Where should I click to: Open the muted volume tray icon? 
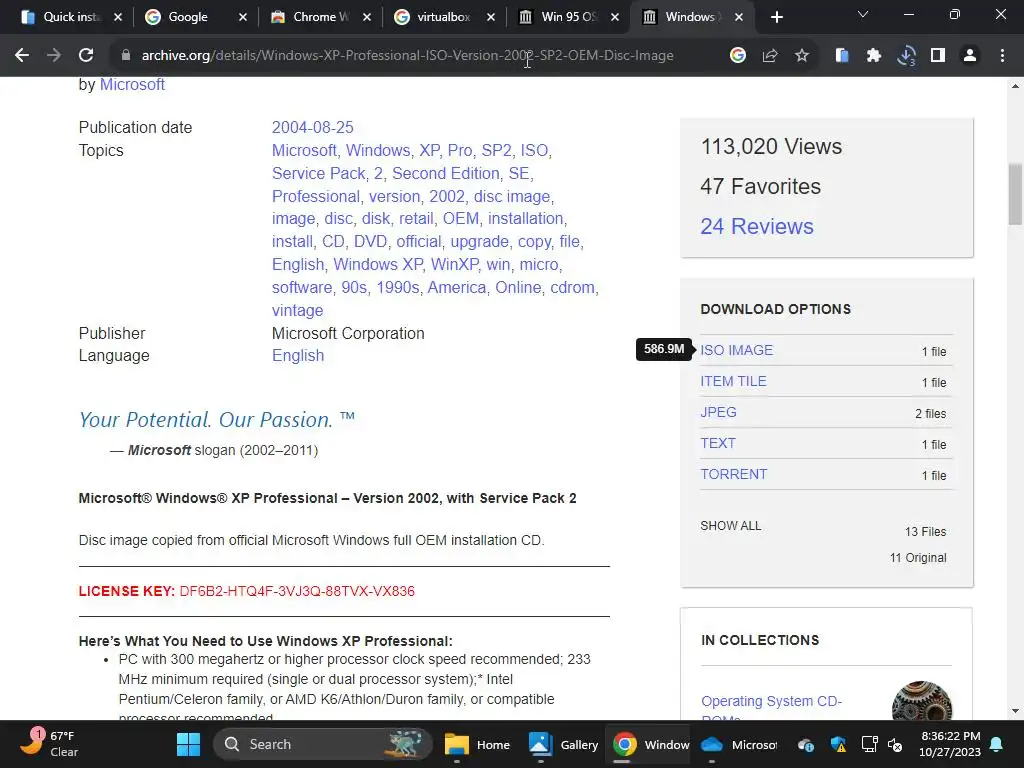pos(895,744)
